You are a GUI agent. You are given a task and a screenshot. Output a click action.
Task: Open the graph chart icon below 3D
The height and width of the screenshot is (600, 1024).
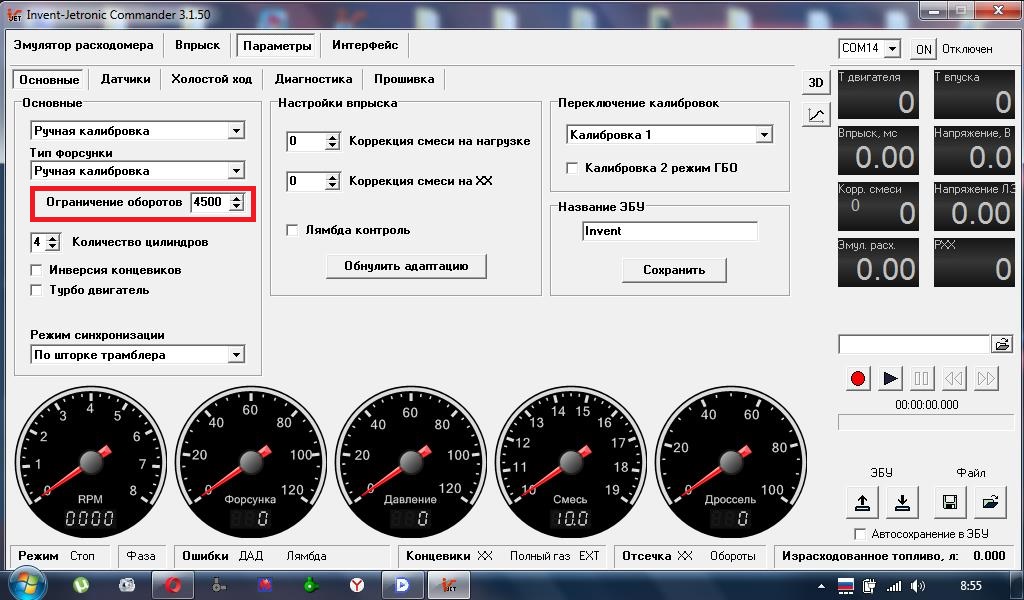816,115
